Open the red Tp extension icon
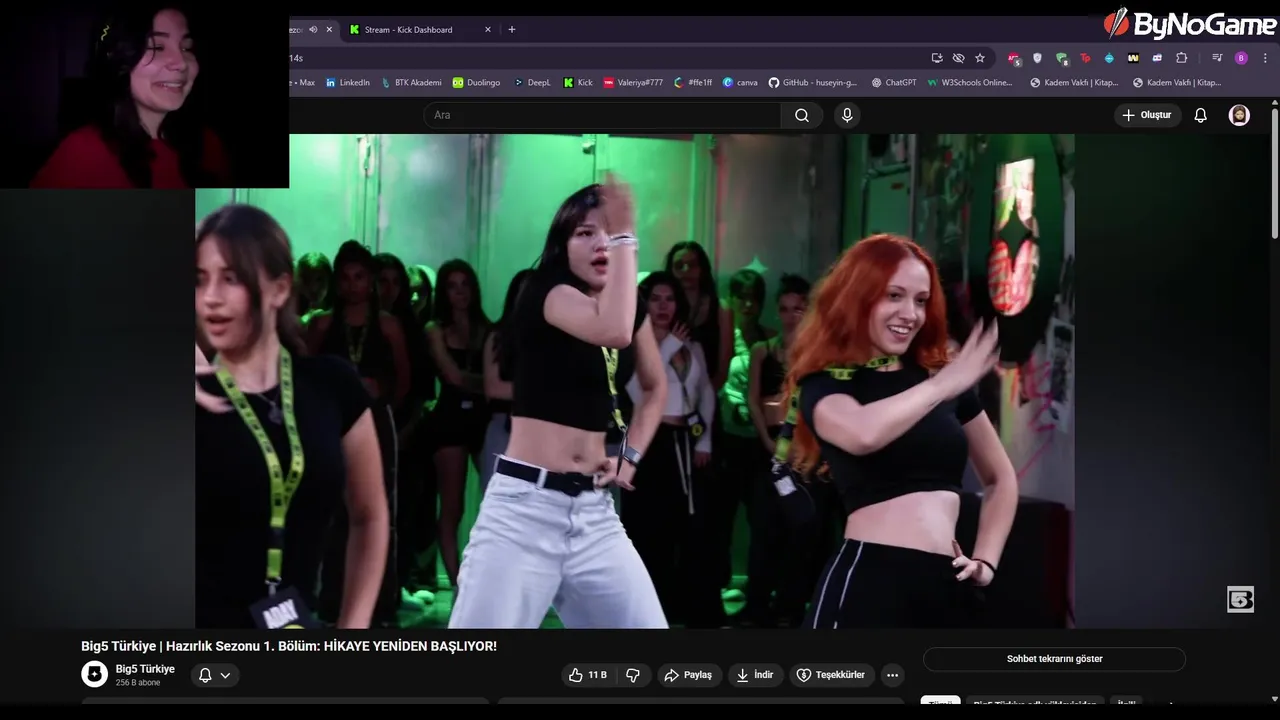Viewport: 1280px width, 720px height. coord(1085,58)
